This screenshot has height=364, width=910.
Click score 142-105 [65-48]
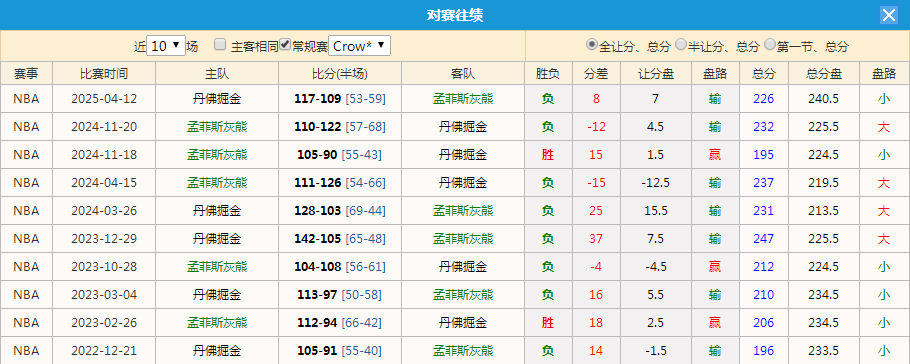click(x=340, y=238)
